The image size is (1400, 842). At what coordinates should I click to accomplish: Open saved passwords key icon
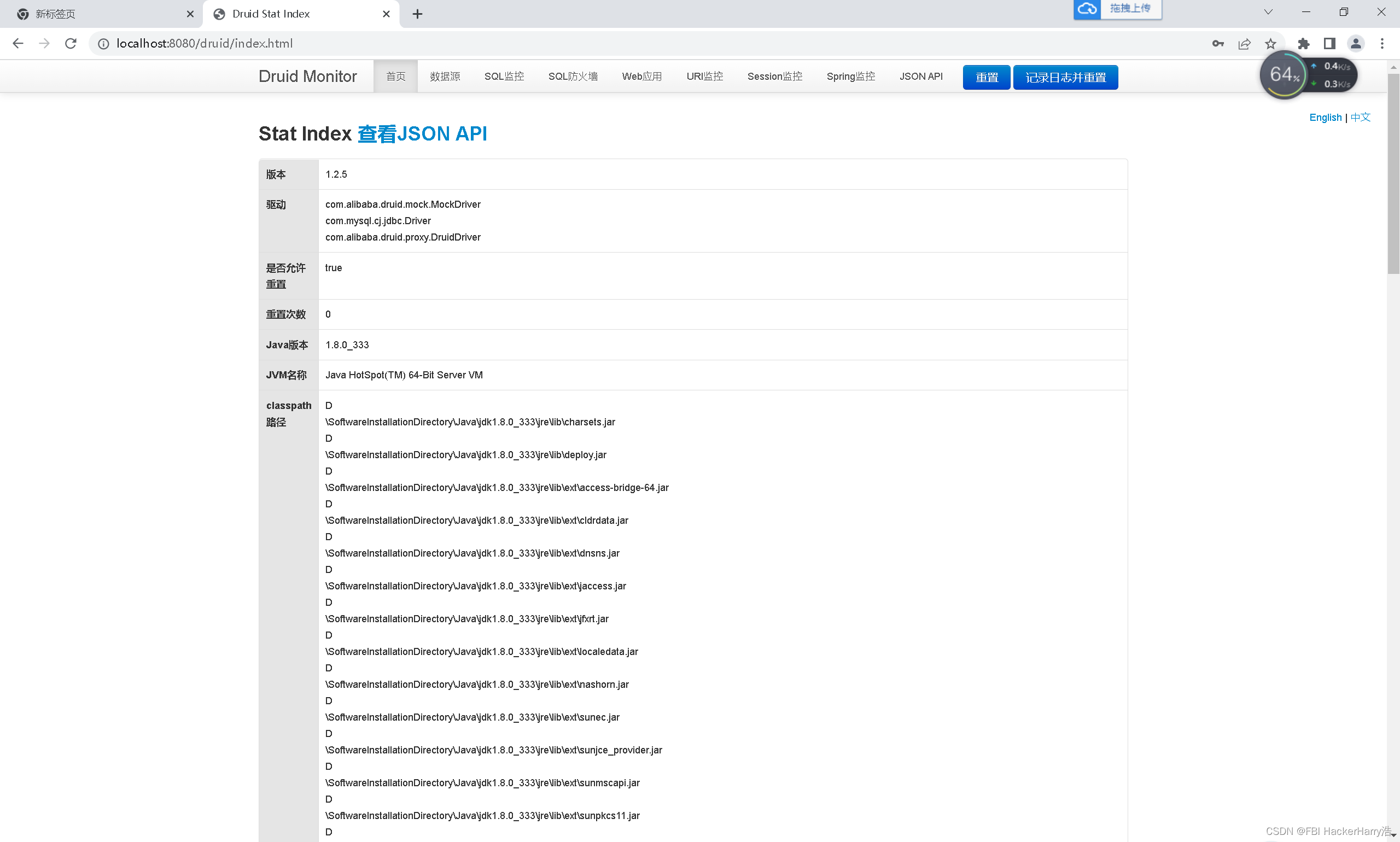tap(1218, 44)
